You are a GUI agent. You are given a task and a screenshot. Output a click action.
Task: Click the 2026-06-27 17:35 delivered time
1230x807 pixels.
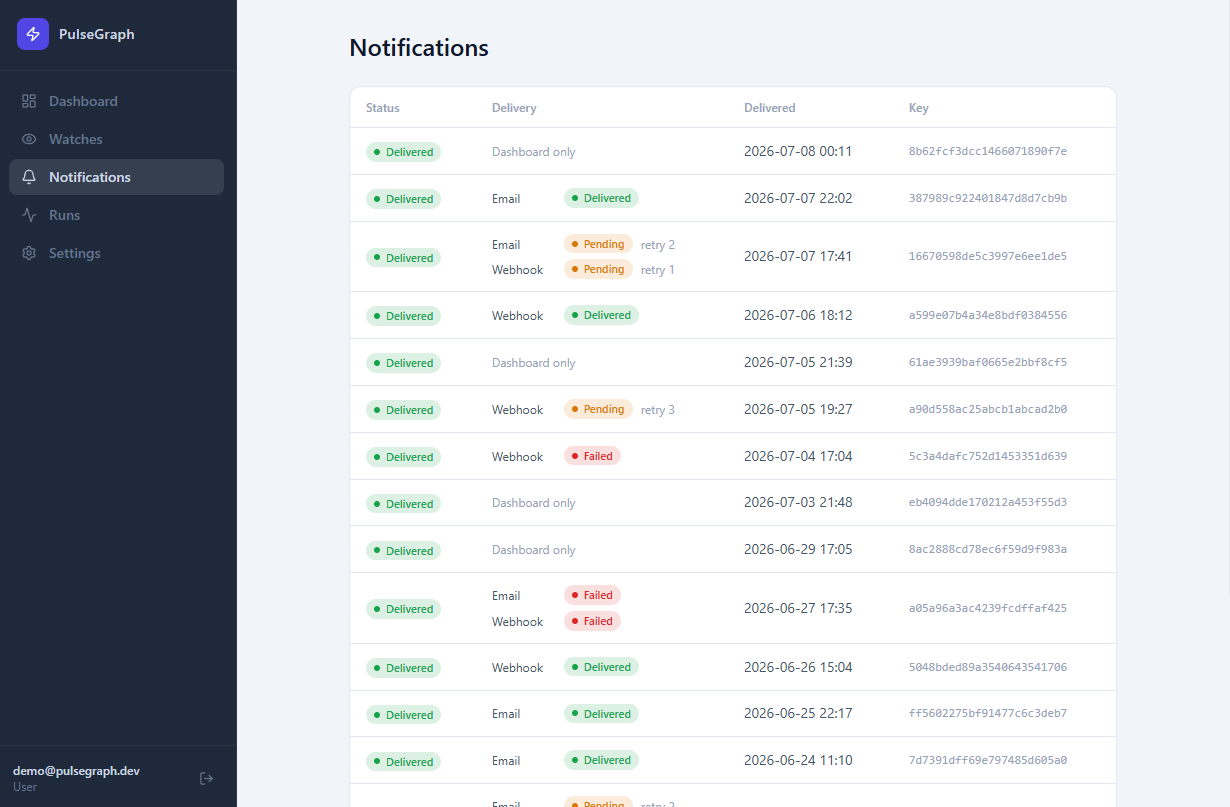click(x=798, y=608)
